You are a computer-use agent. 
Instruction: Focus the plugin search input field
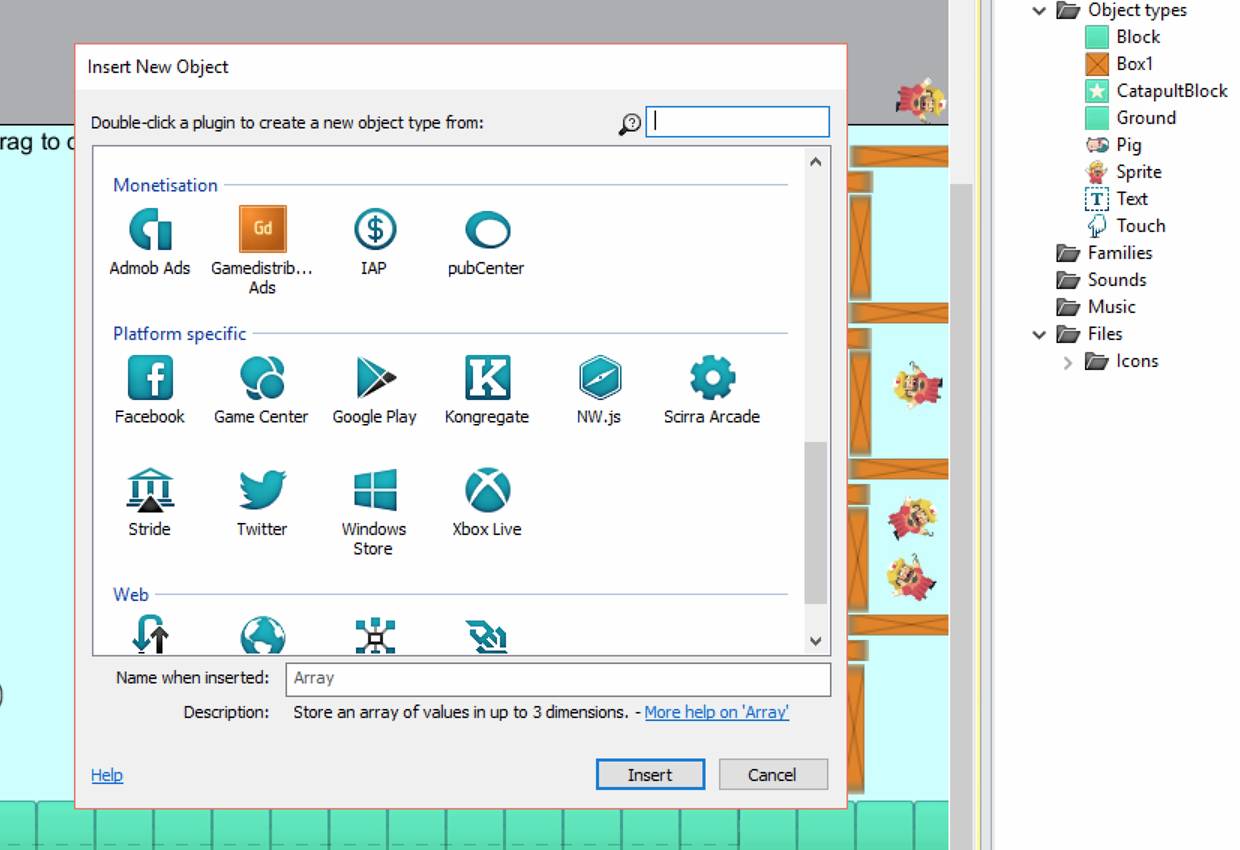[x=738, y=122]
